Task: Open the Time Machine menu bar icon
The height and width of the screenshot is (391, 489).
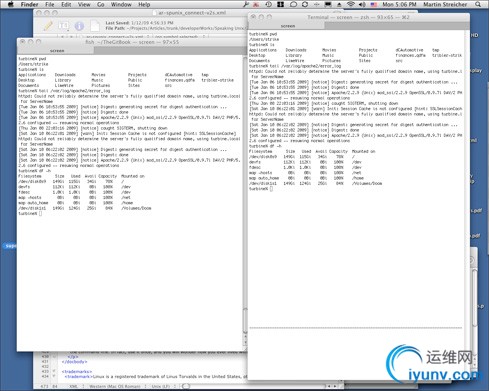Action: [x=268, y=4]
